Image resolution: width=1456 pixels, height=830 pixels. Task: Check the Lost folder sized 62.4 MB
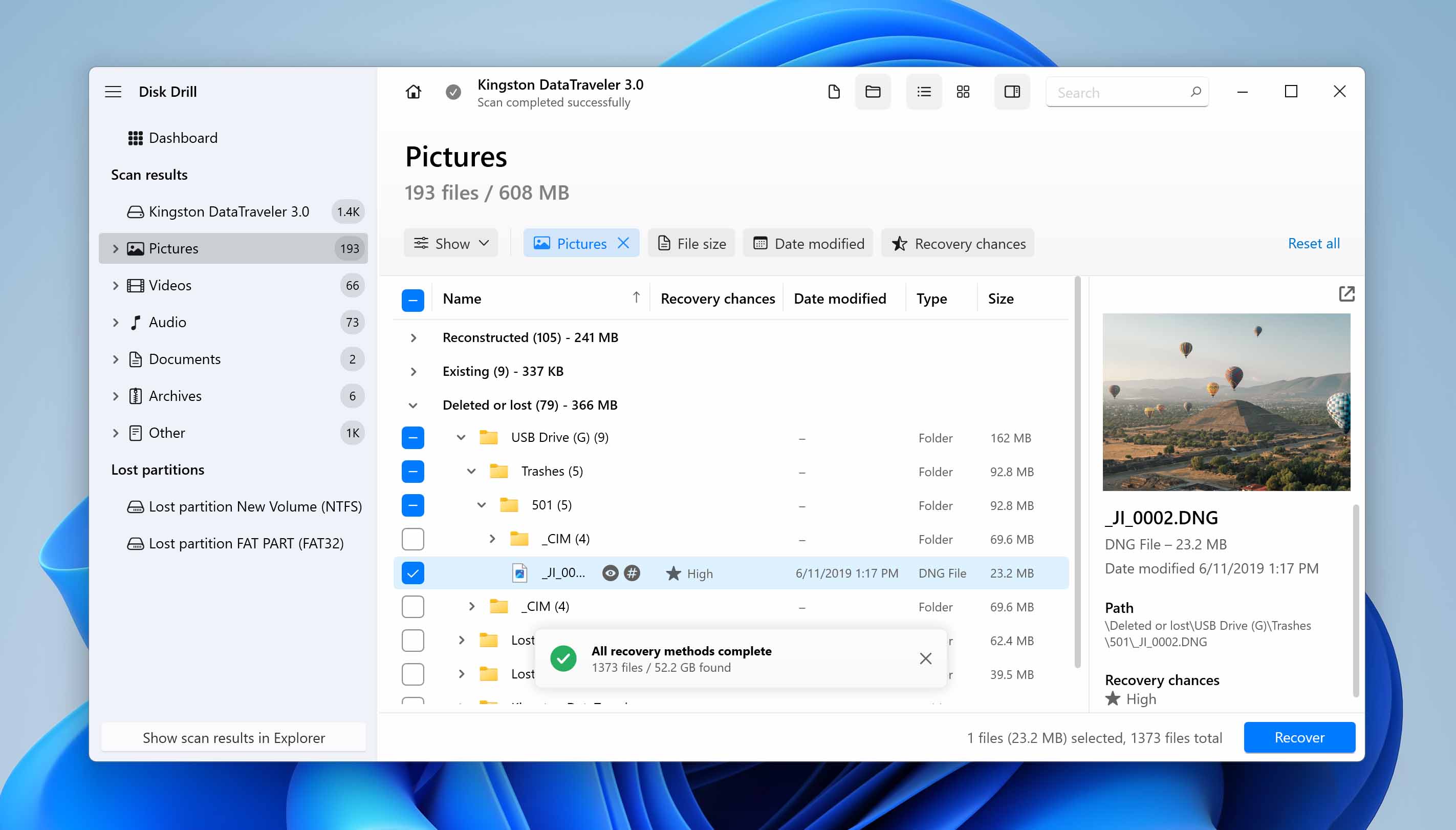(x=412, y=641)
